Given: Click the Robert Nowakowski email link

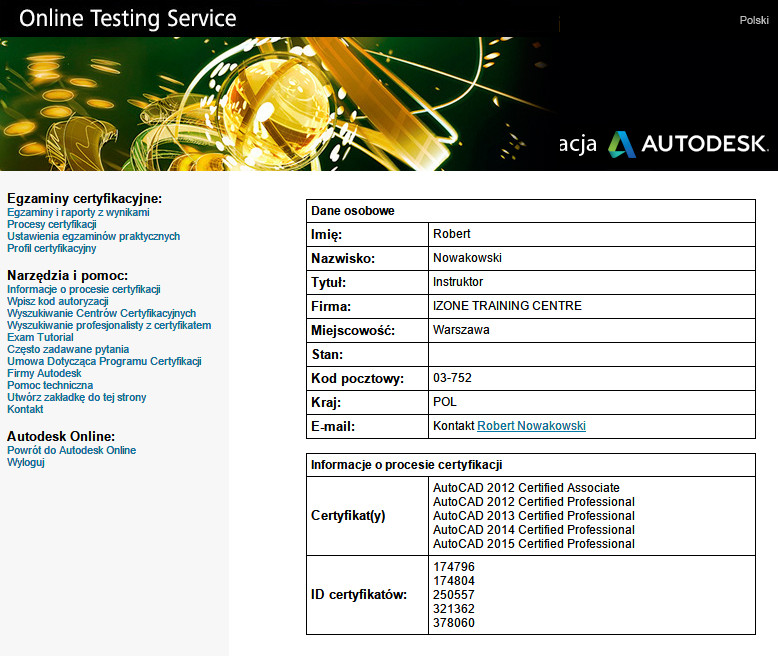Looking at the screenshot, I should click(531, 426).
